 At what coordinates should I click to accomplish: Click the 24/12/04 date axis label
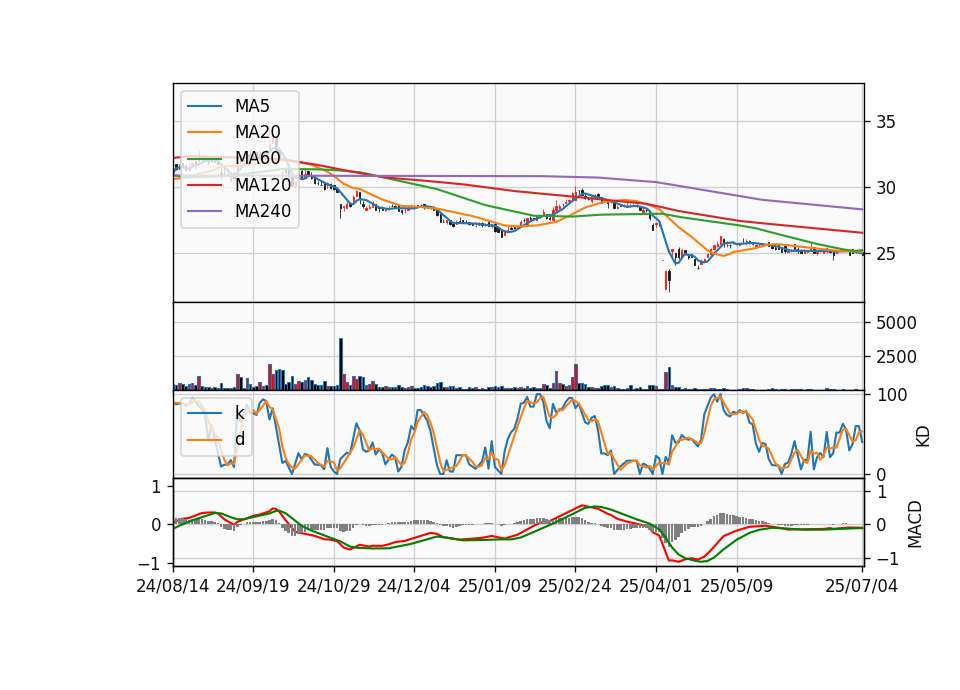click(x=414, y=586)
